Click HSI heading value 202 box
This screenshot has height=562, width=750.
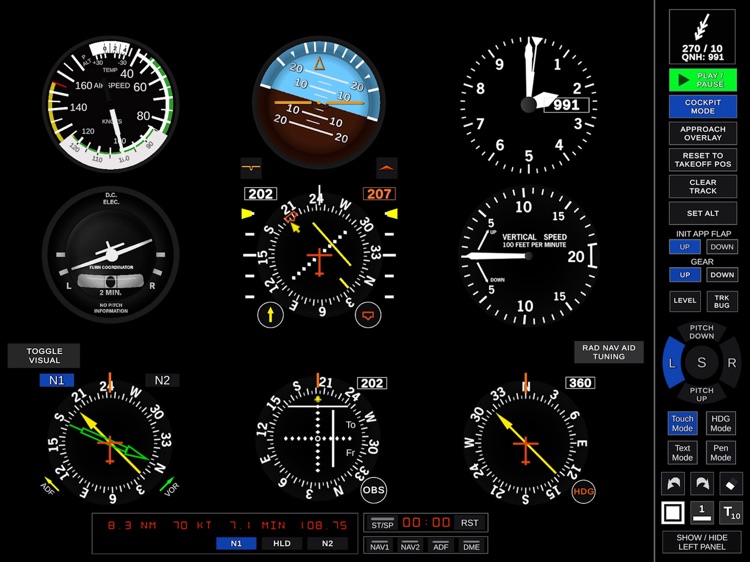(x=261, y=194)
